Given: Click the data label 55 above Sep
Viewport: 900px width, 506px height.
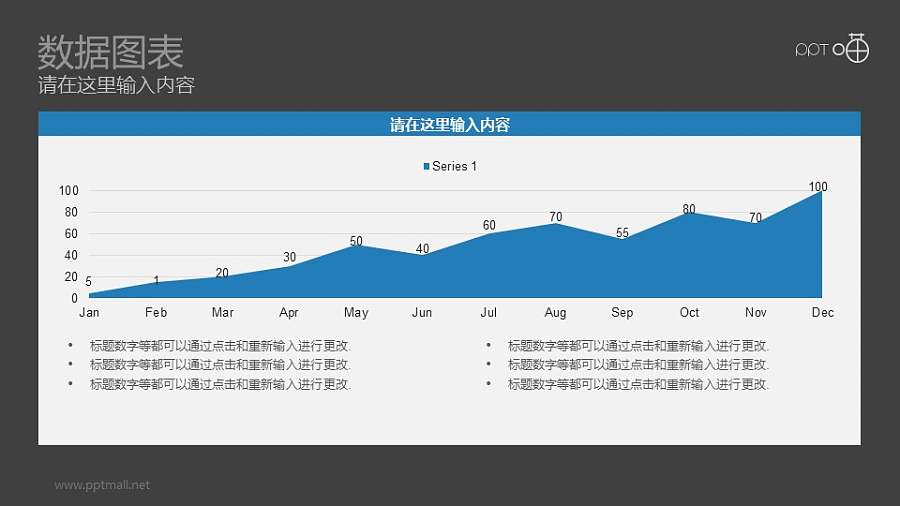Looking at the screenshot, I should pos(622,232).
